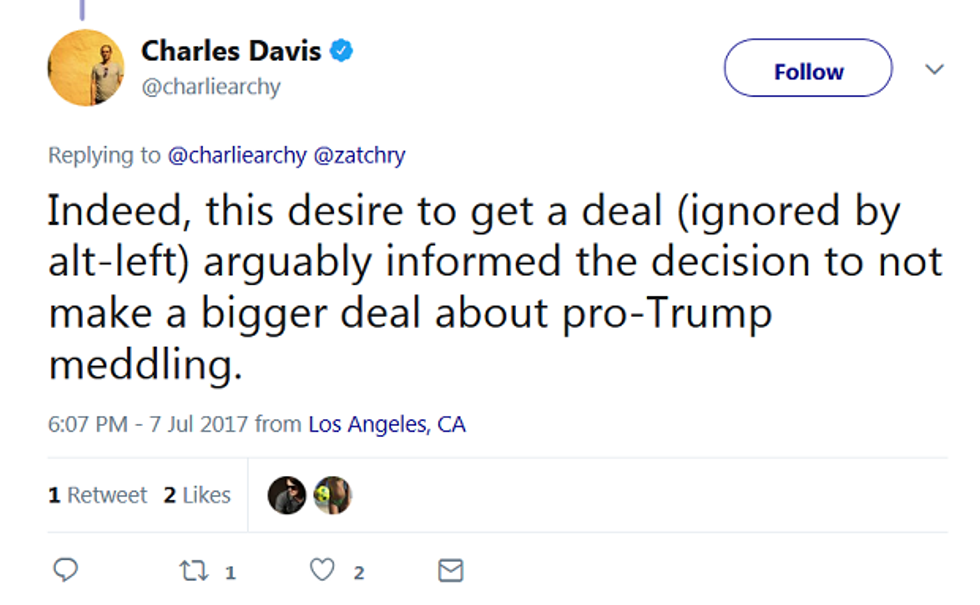The height and width of the screenshot is (605, 980).
Task: Click the 6:07 PM - 7 Jul 2017 timestamp
Action: point(148,424)
